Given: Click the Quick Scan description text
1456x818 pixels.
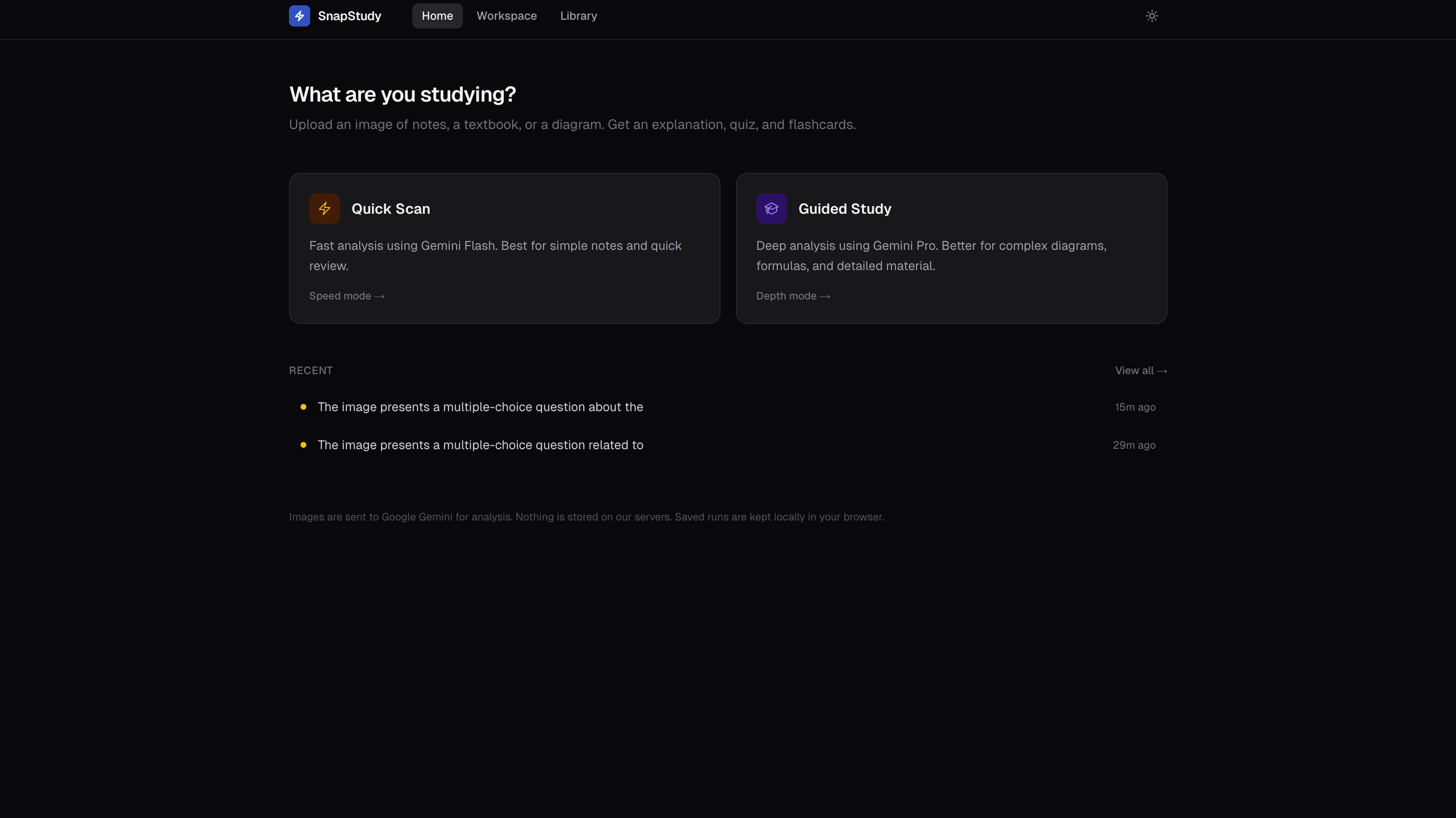Looking at the screenshot, I should (x=495, y=255).
